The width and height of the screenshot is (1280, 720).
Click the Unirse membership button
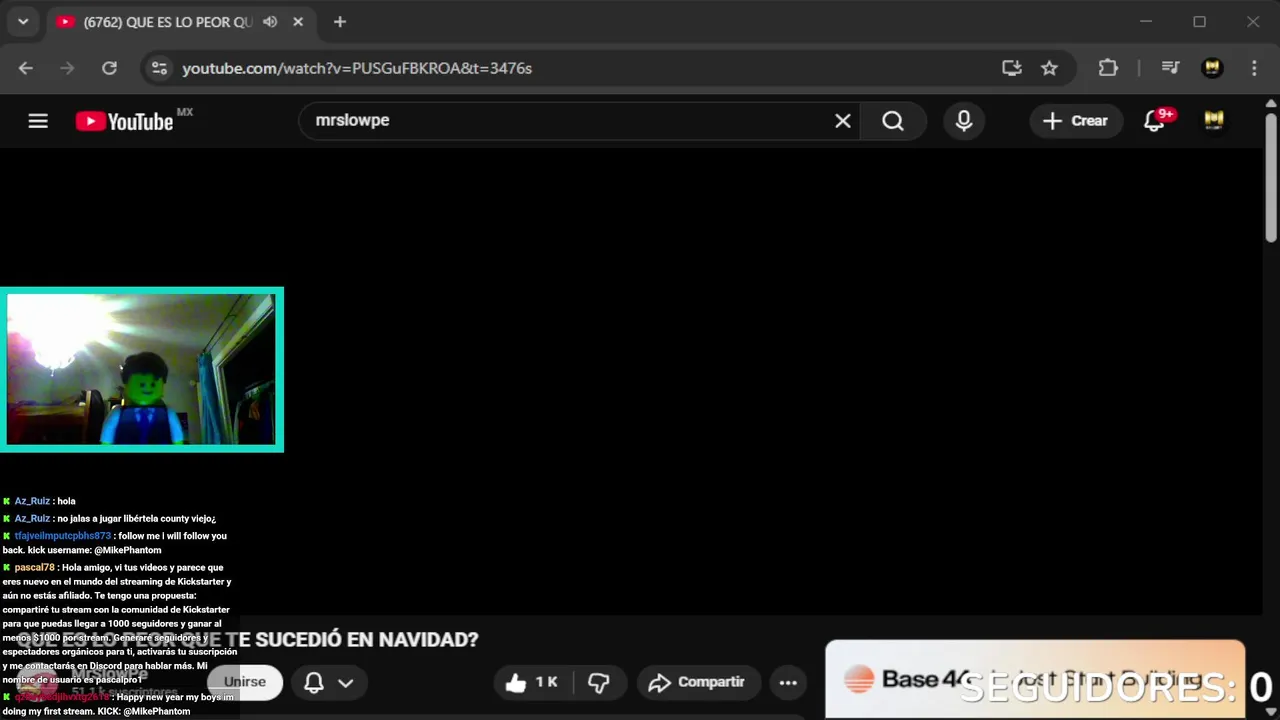tap(245, 682)
